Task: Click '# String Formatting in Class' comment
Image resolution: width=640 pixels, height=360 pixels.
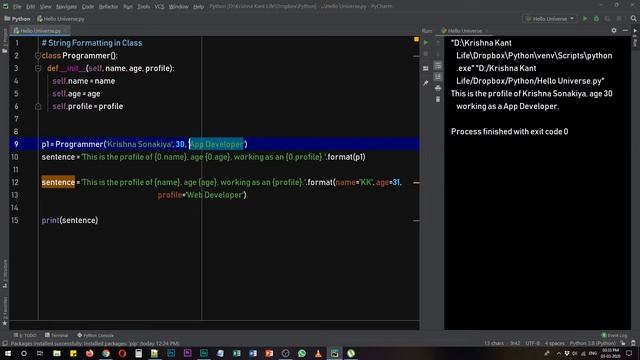Action: (x=92, y=43)
